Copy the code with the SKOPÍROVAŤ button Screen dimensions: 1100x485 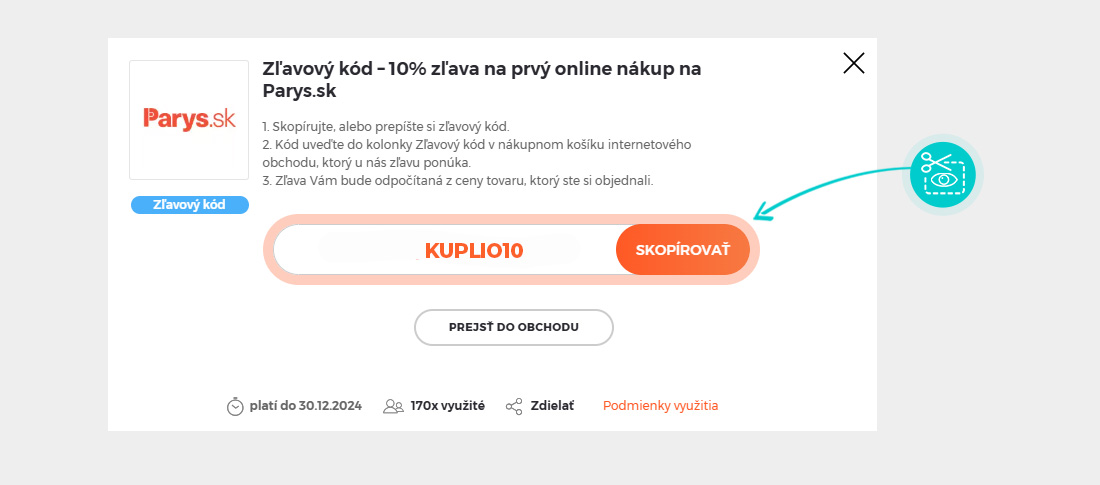[x=683, y=250]
